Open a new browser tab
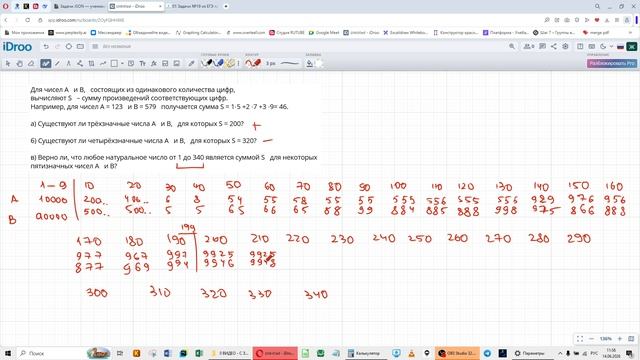The image size is (640, 360). [x=226, y=6]
